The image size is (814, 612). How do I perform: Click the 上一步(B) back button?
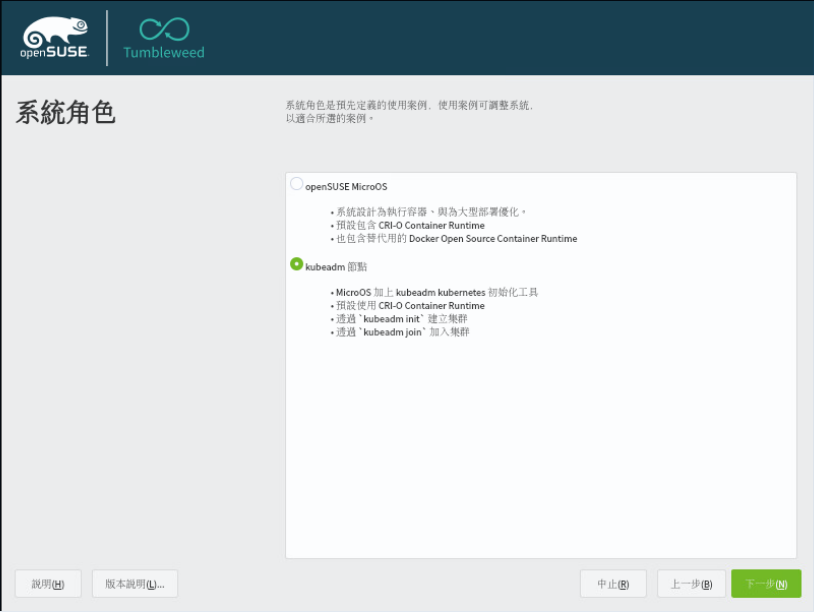691,584
